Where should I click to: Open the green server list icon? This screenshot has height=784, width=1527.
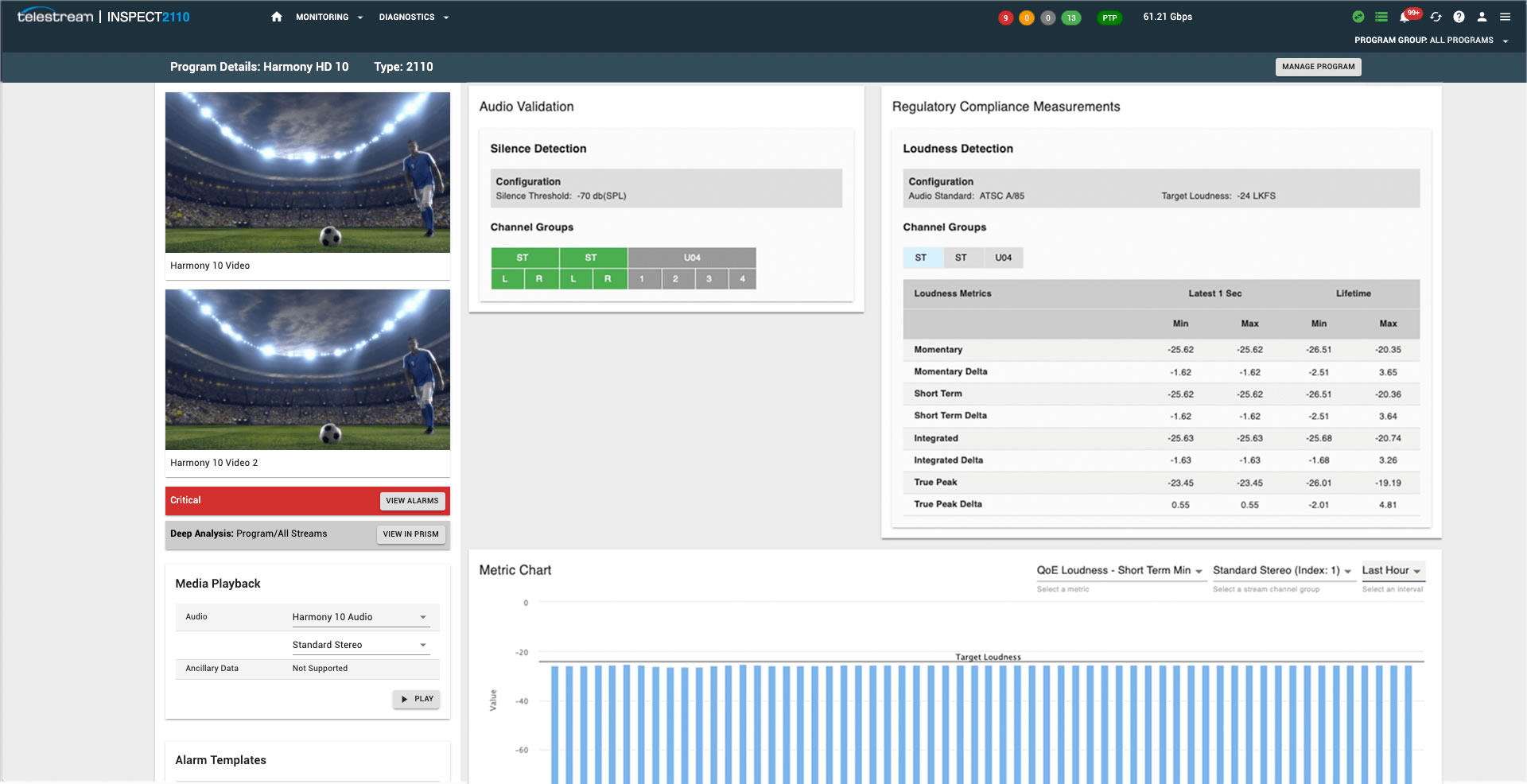[1381, 17]
